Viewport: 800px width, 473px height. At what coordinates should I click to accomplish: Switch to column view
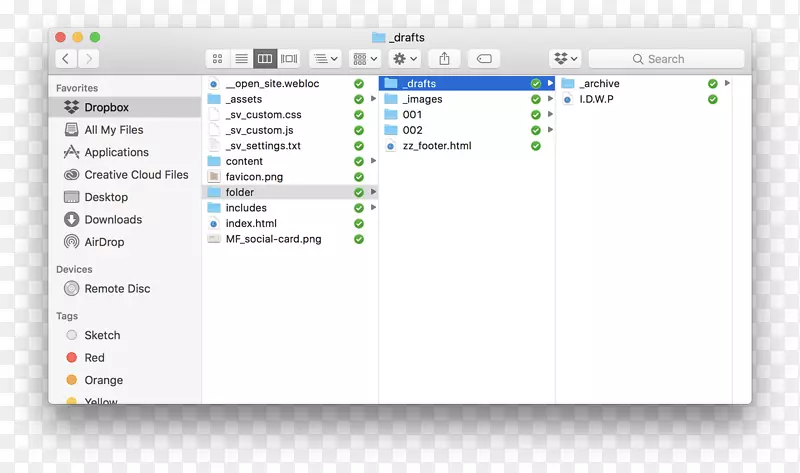265,59
